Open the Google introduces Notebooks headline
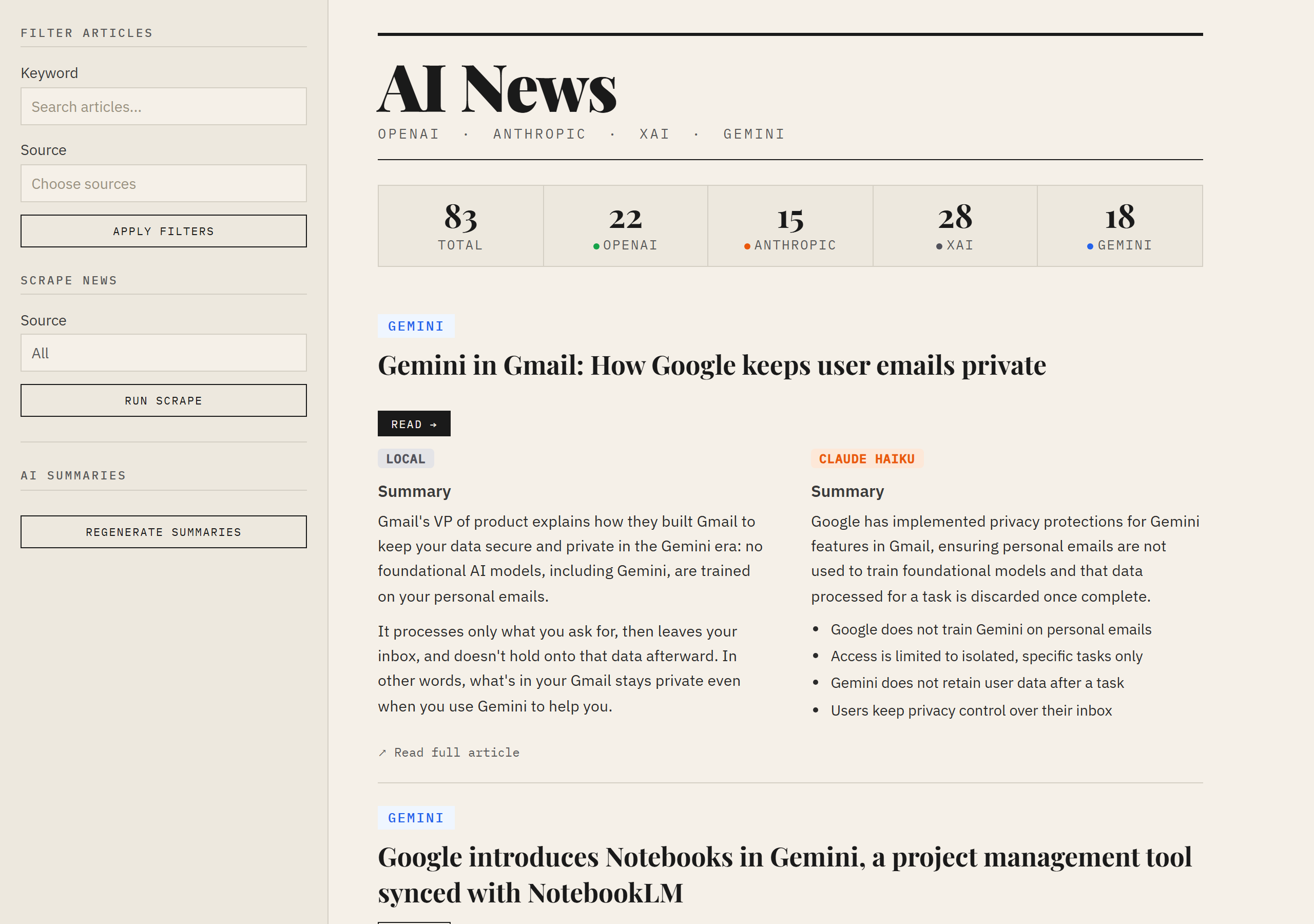Screen dimensions: 1314x924 pyautogui.click(x=785, y=875)
